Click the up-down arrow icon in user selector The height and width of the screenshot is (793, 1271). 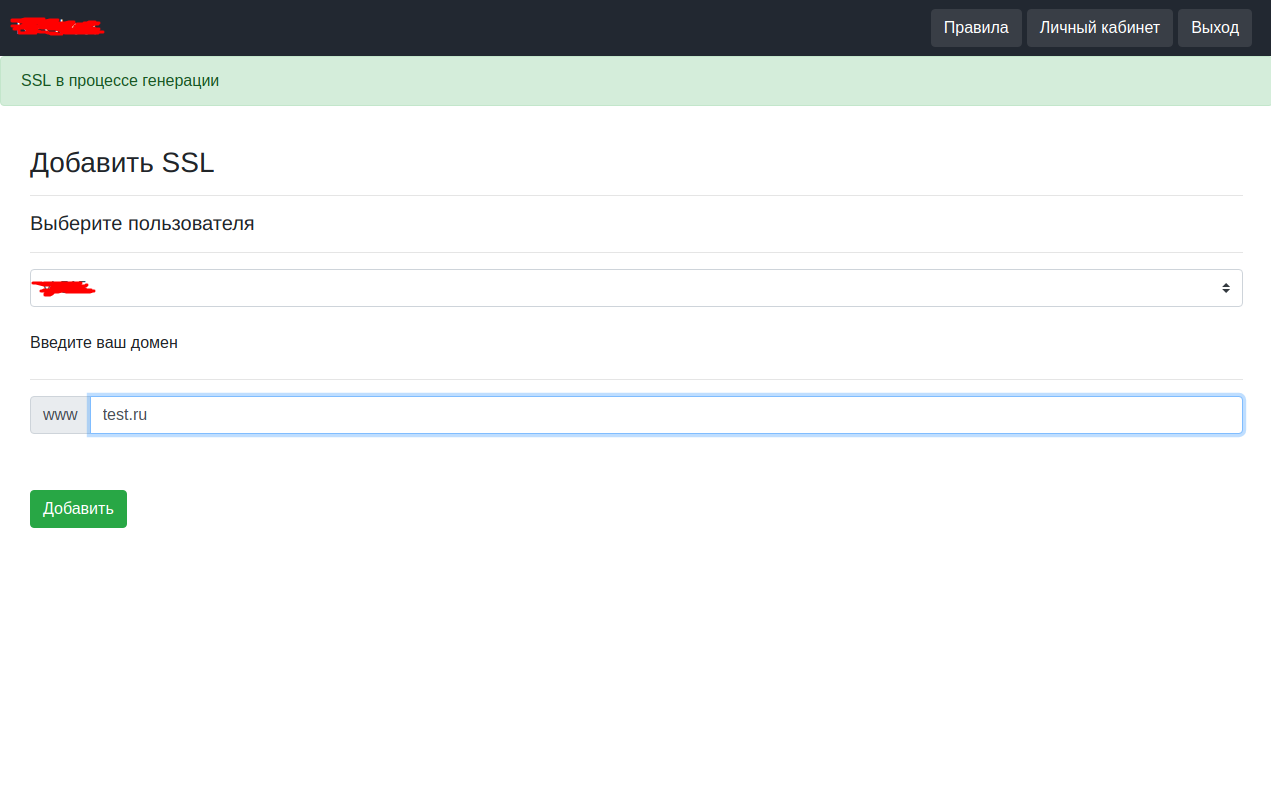click(1225, 288)
